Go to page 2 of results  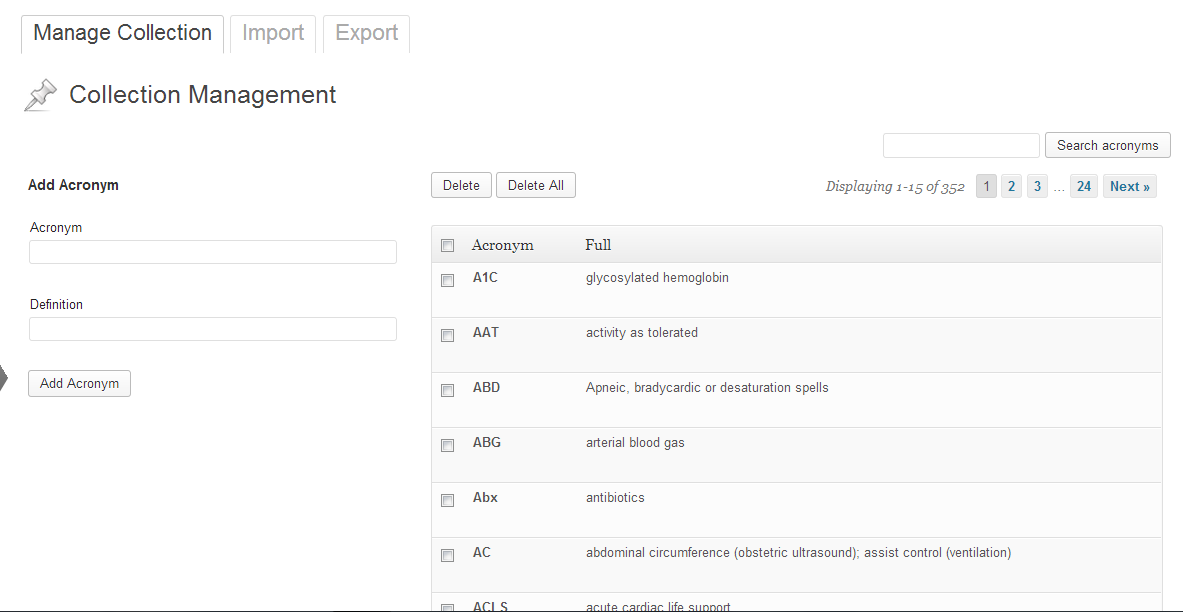point(1012,186)
